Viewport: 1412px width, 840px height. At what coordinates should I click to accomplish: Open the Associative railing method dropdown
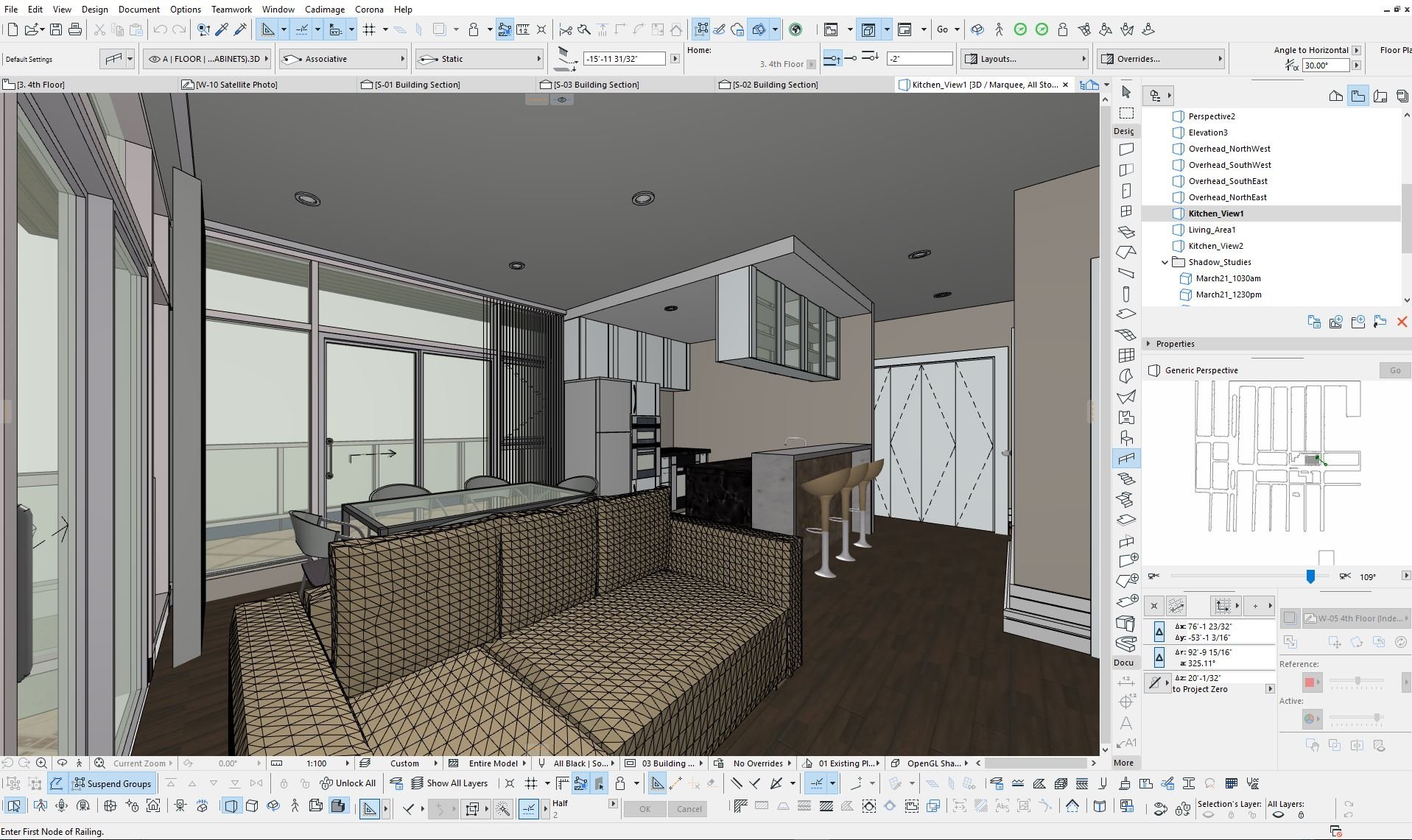coord(343,59)
